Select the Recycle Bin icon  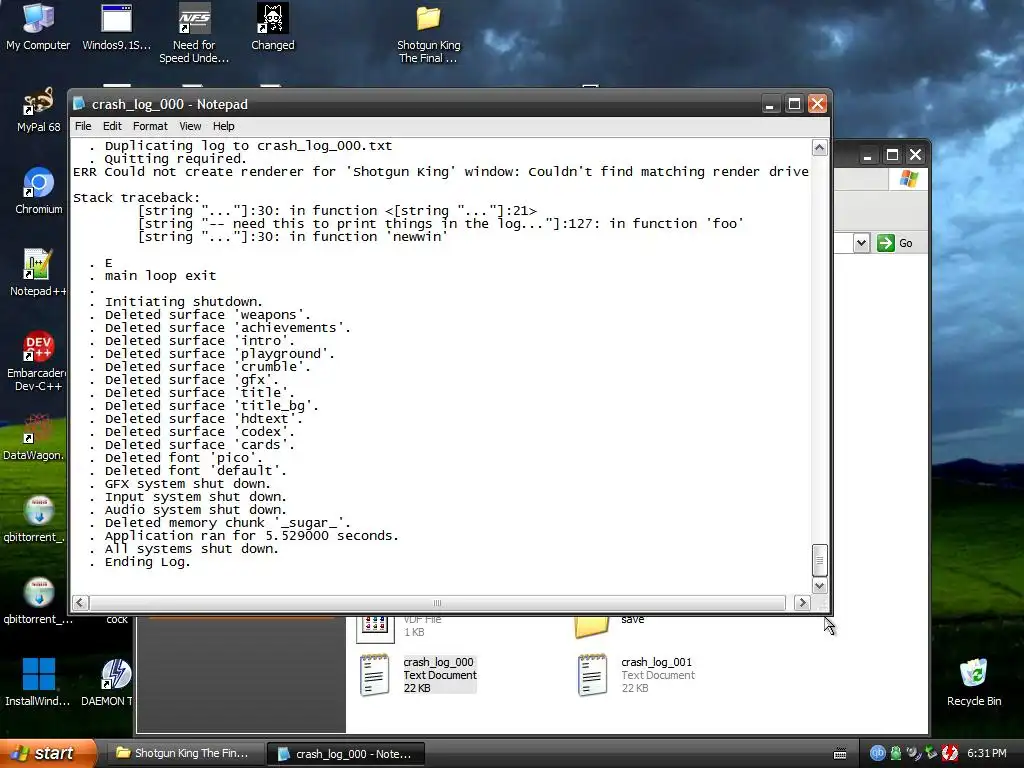pyautogui.click(x=974, y=683)
